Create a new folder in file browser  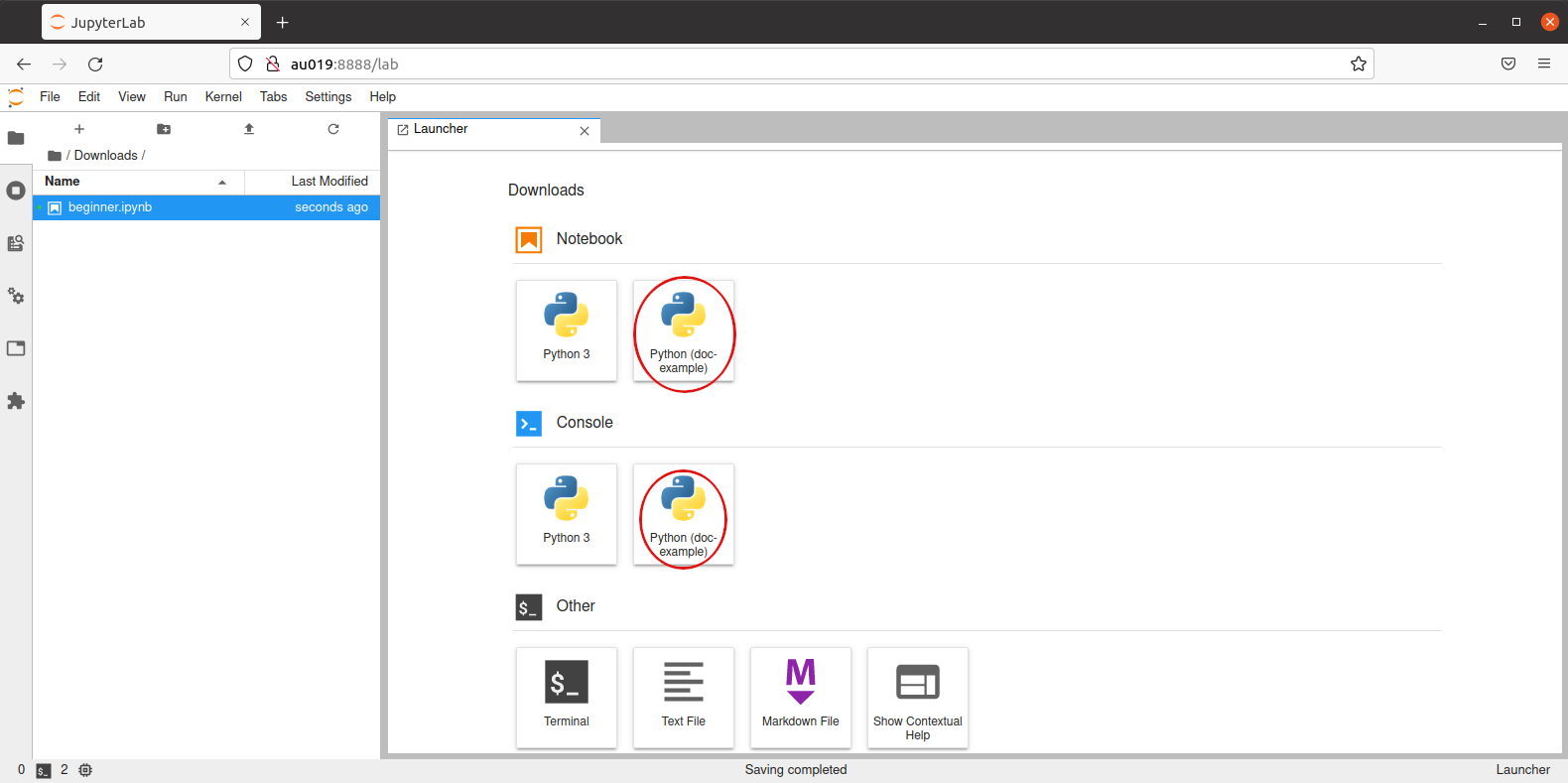(164, 129)
